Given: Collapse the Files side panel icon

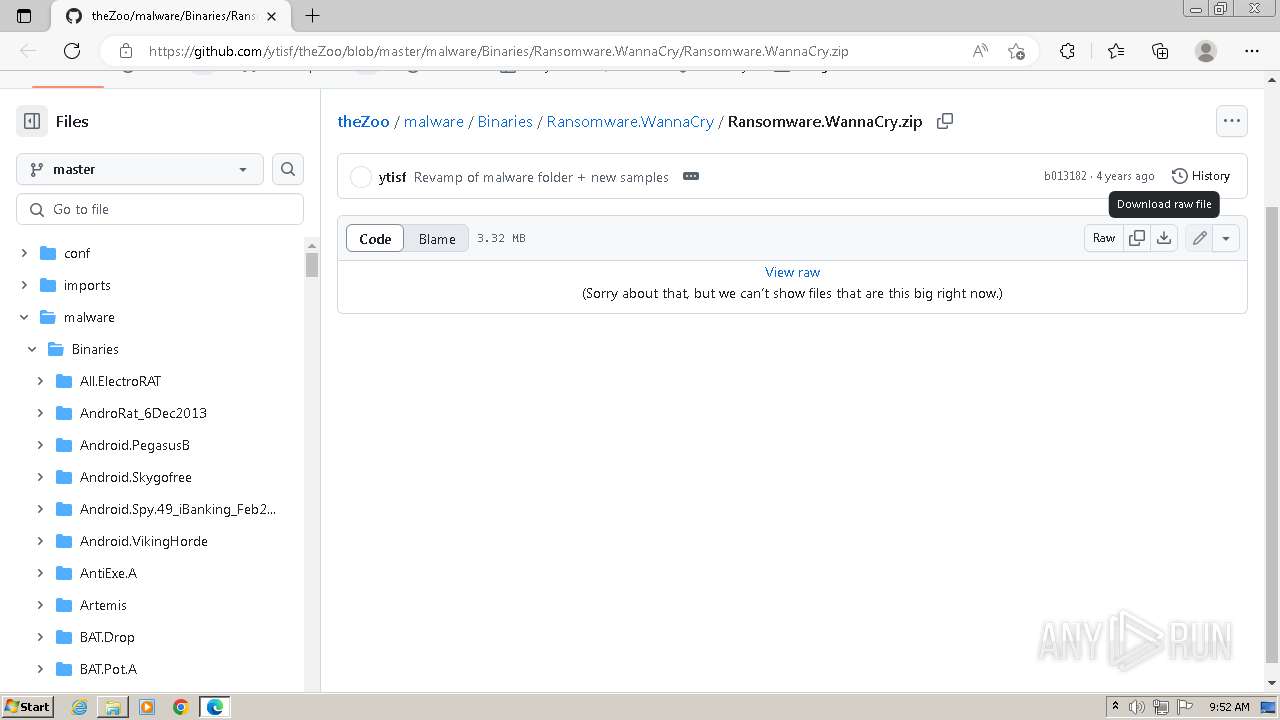Looking at the screenshot, I should click(x=32, y=121).
